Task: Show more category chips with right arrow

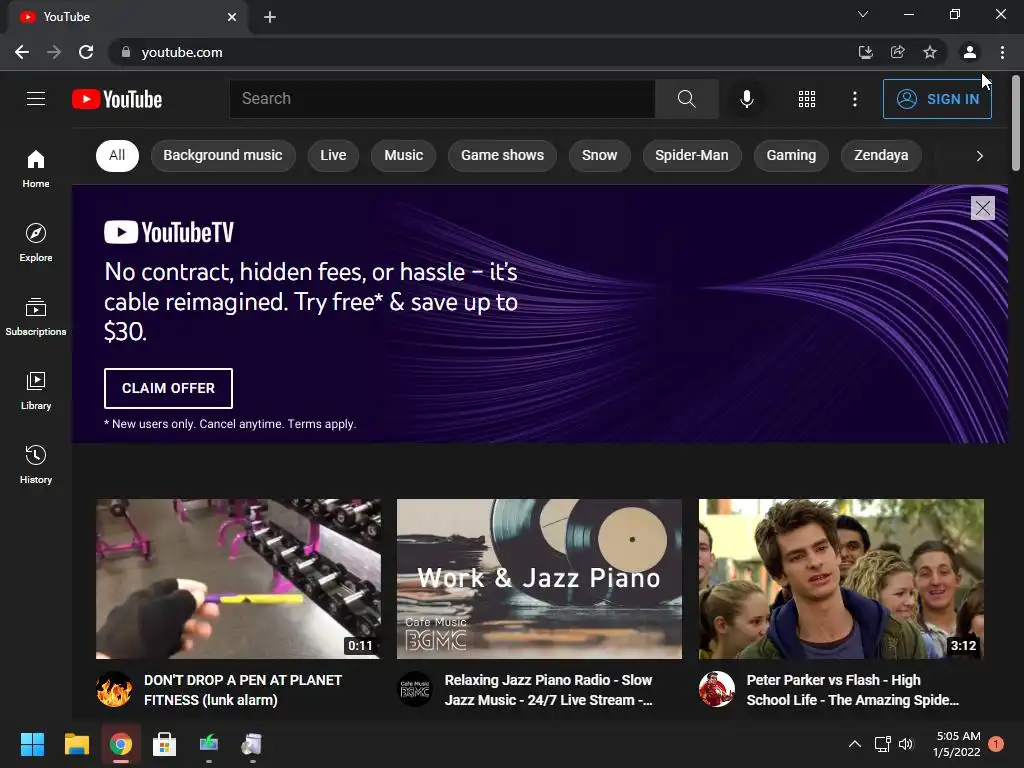Action: coord(979,155)
